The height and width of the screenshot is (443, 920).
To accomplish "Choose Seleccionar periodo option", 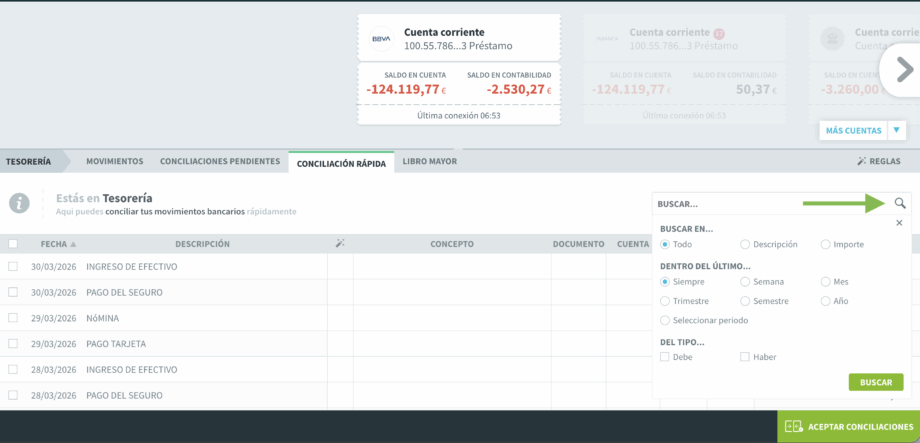I will click(665, 320).
